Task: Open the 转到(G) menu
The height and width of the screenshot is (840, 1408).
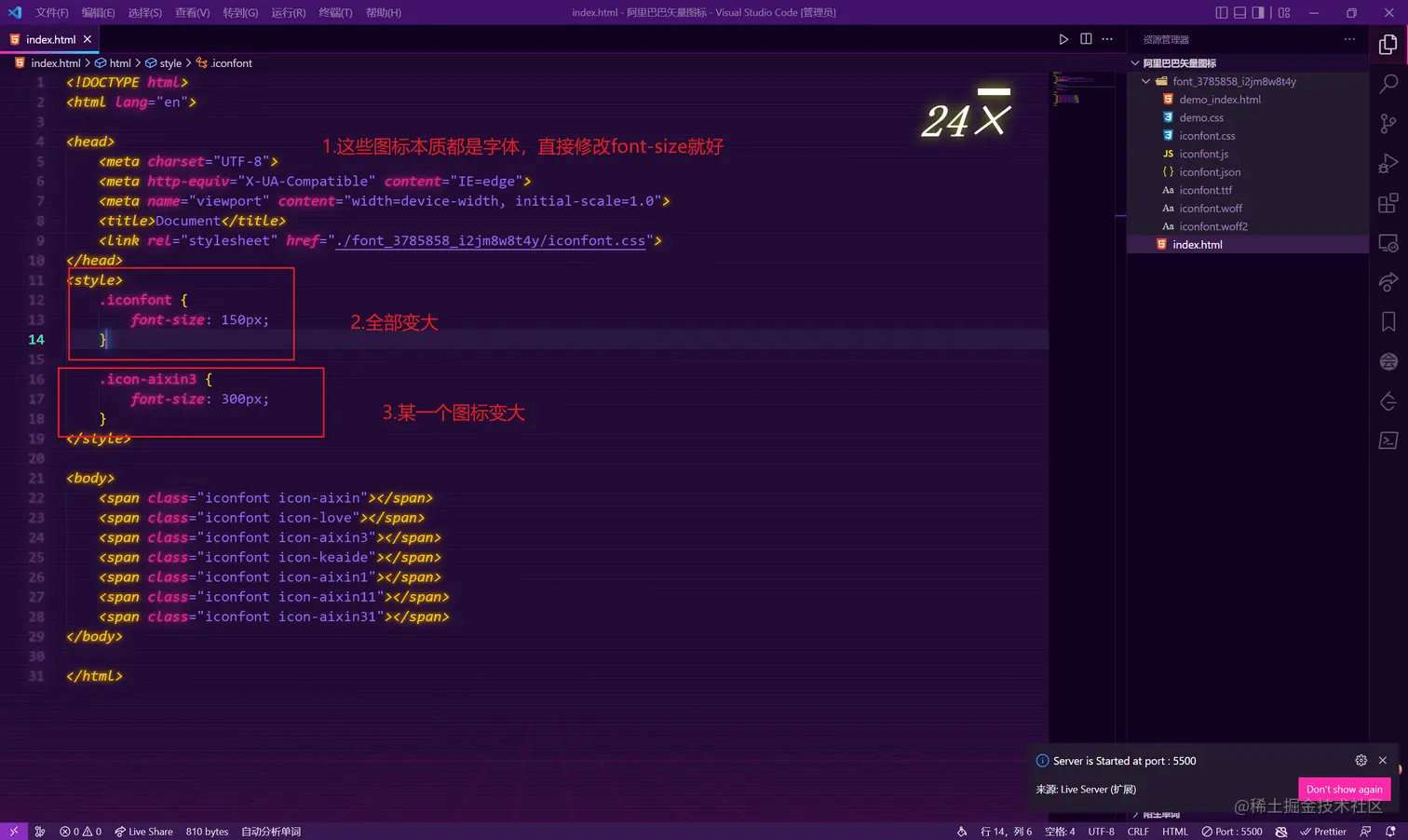Action: point(240,13)
